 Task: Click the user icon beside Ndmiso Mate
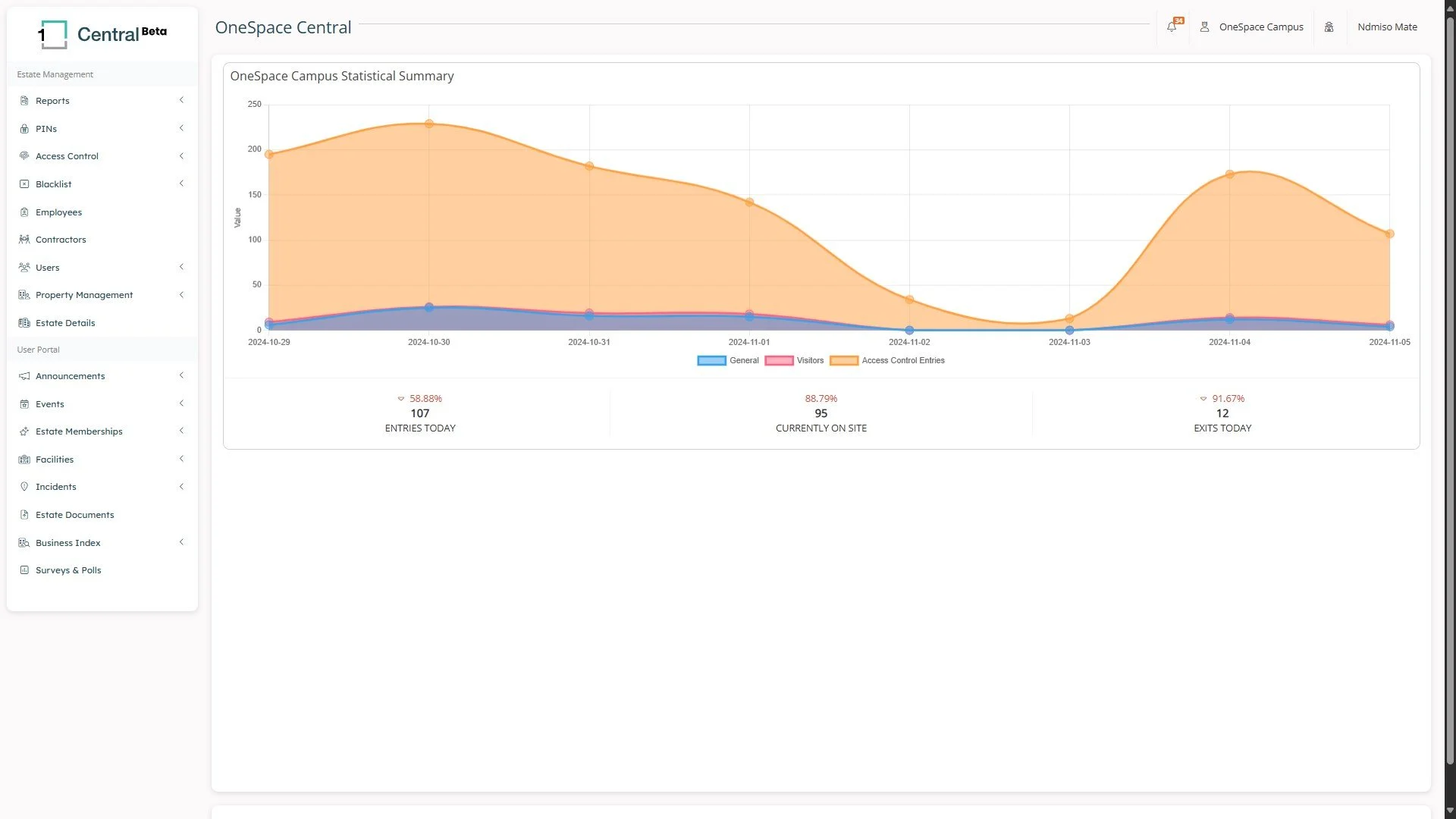click(1329, 27)
